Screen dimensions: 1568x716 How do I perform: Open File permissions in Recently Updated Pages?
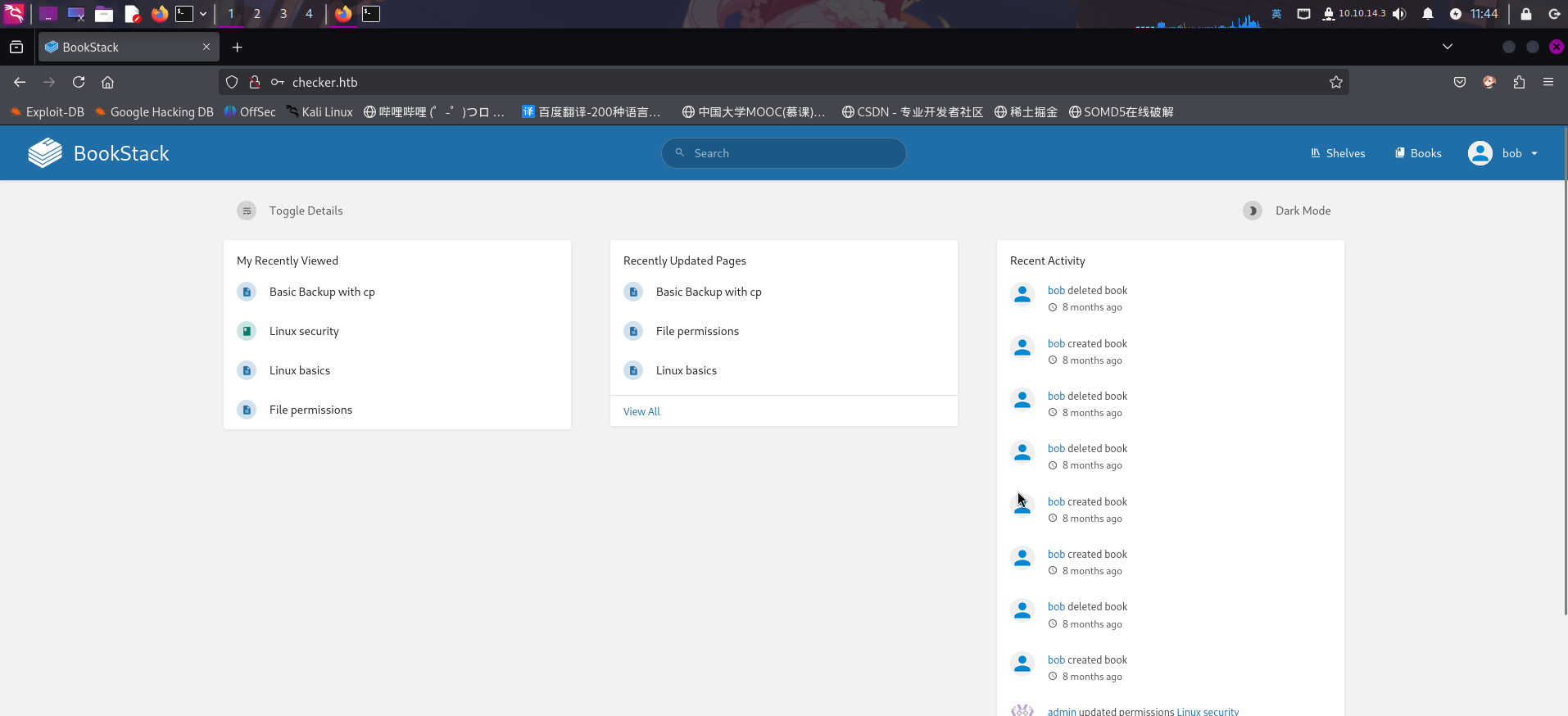697,331
